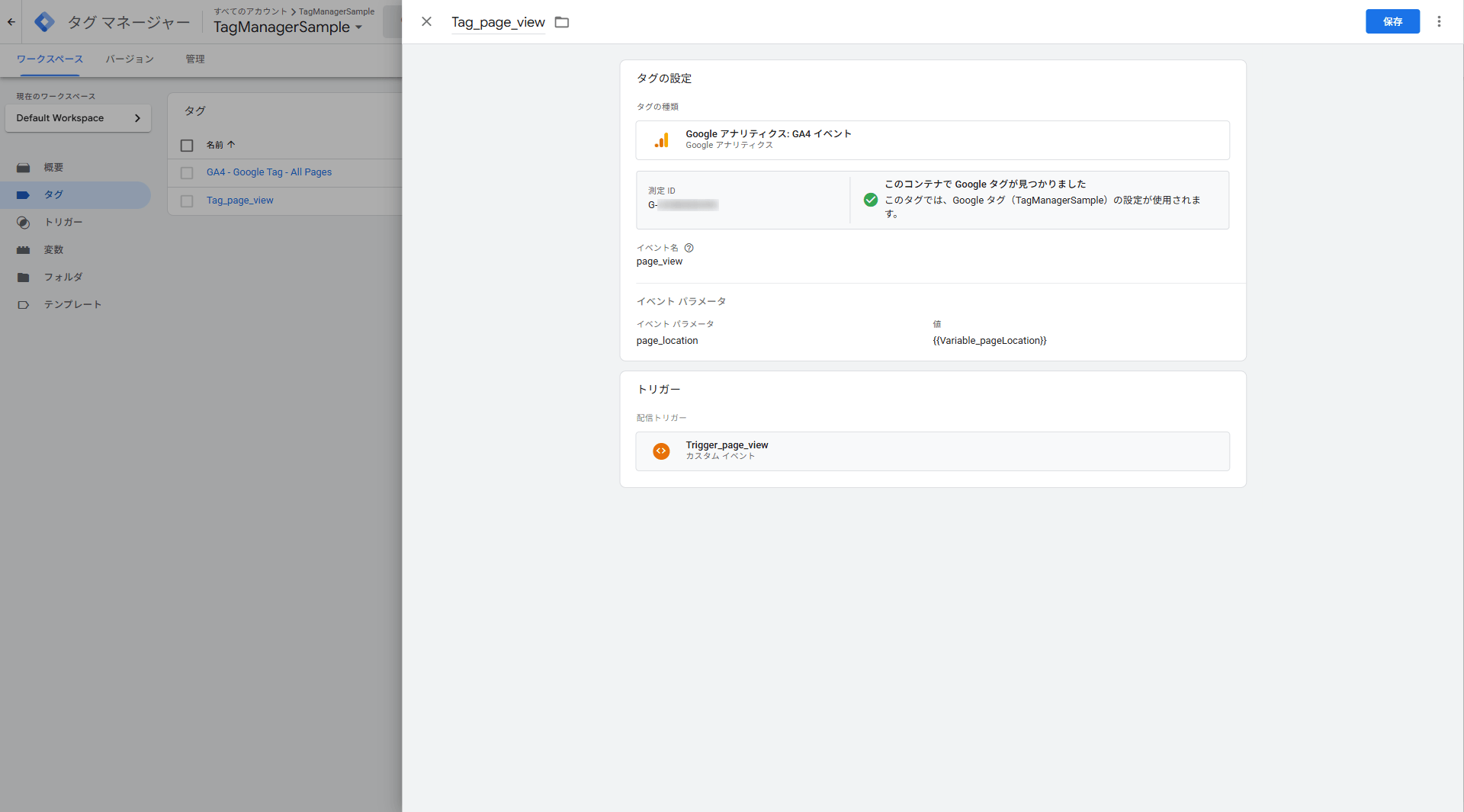This screenshot has height=812, width=1464.
Task: Click the green checkmark Google tag found icon
Action: (x=871, y=200)
